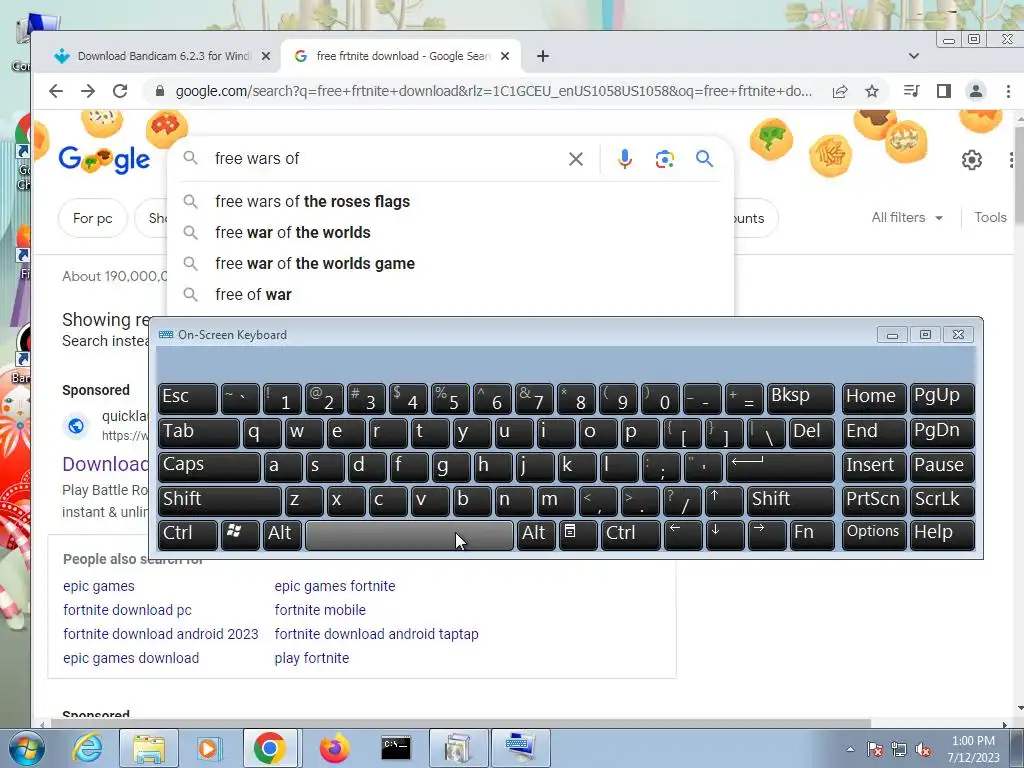Open the All filters dropdown

[907, 217]
